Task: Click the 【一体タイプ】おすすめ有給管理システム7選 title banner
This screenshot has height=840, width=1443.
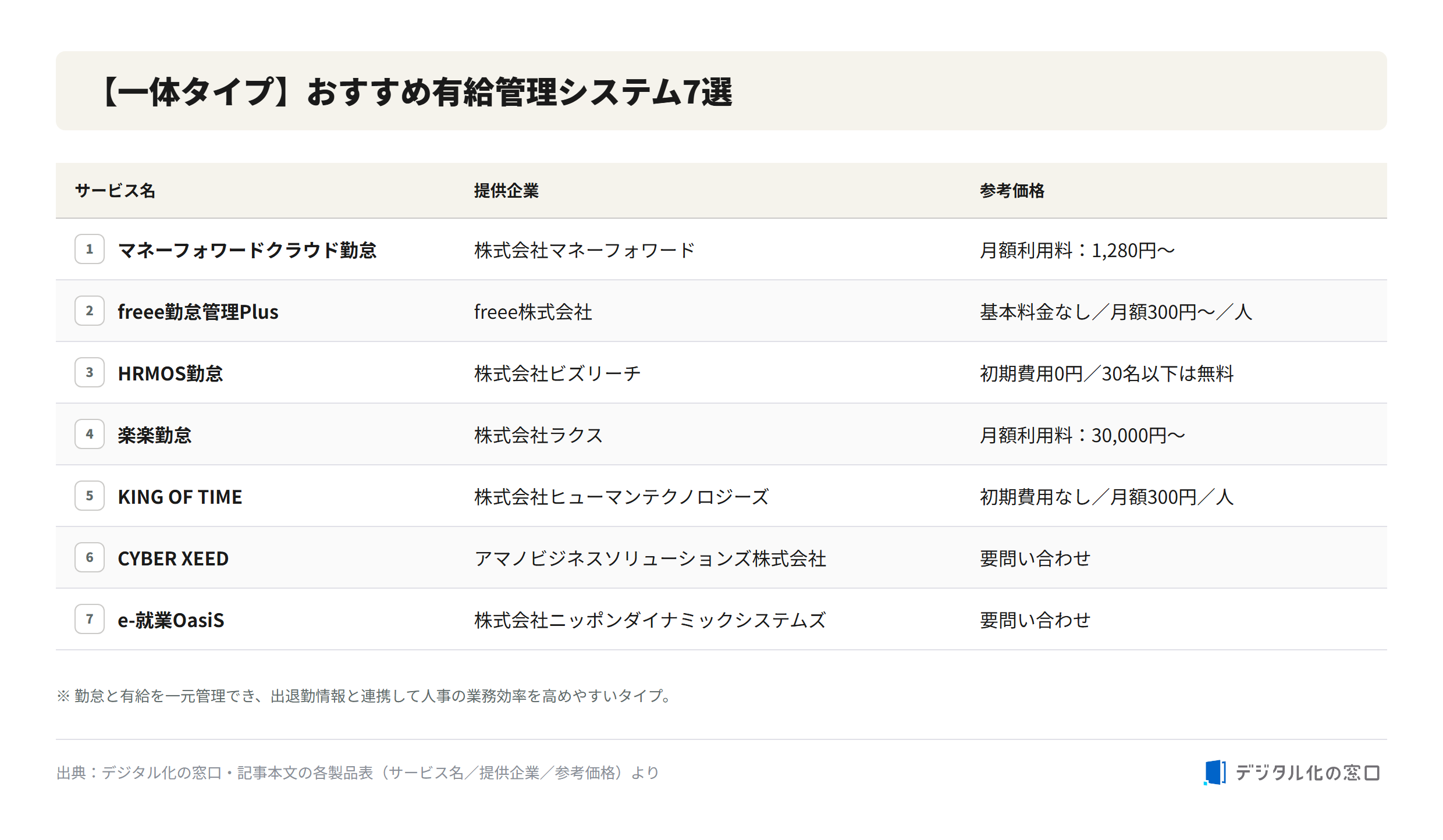Action: click(722, 91)
